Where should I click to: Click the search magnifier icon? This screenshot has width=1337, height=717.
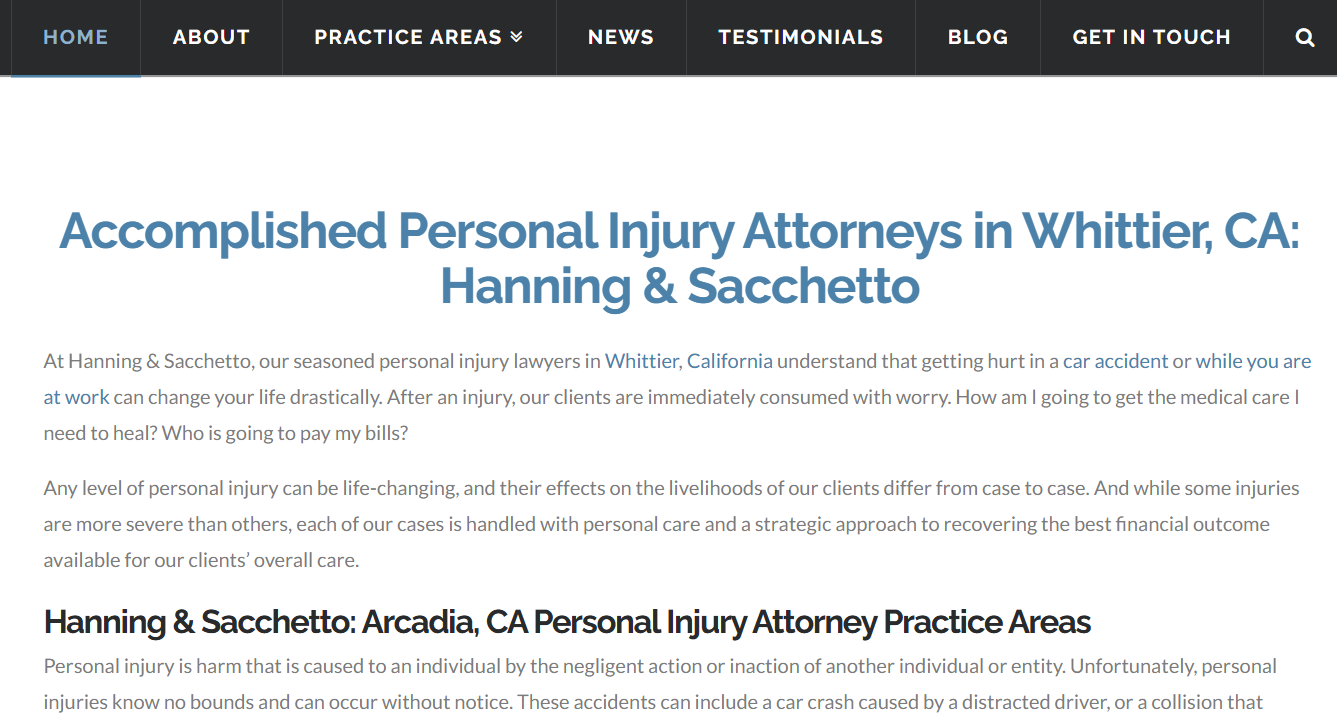coord(1304,38)
